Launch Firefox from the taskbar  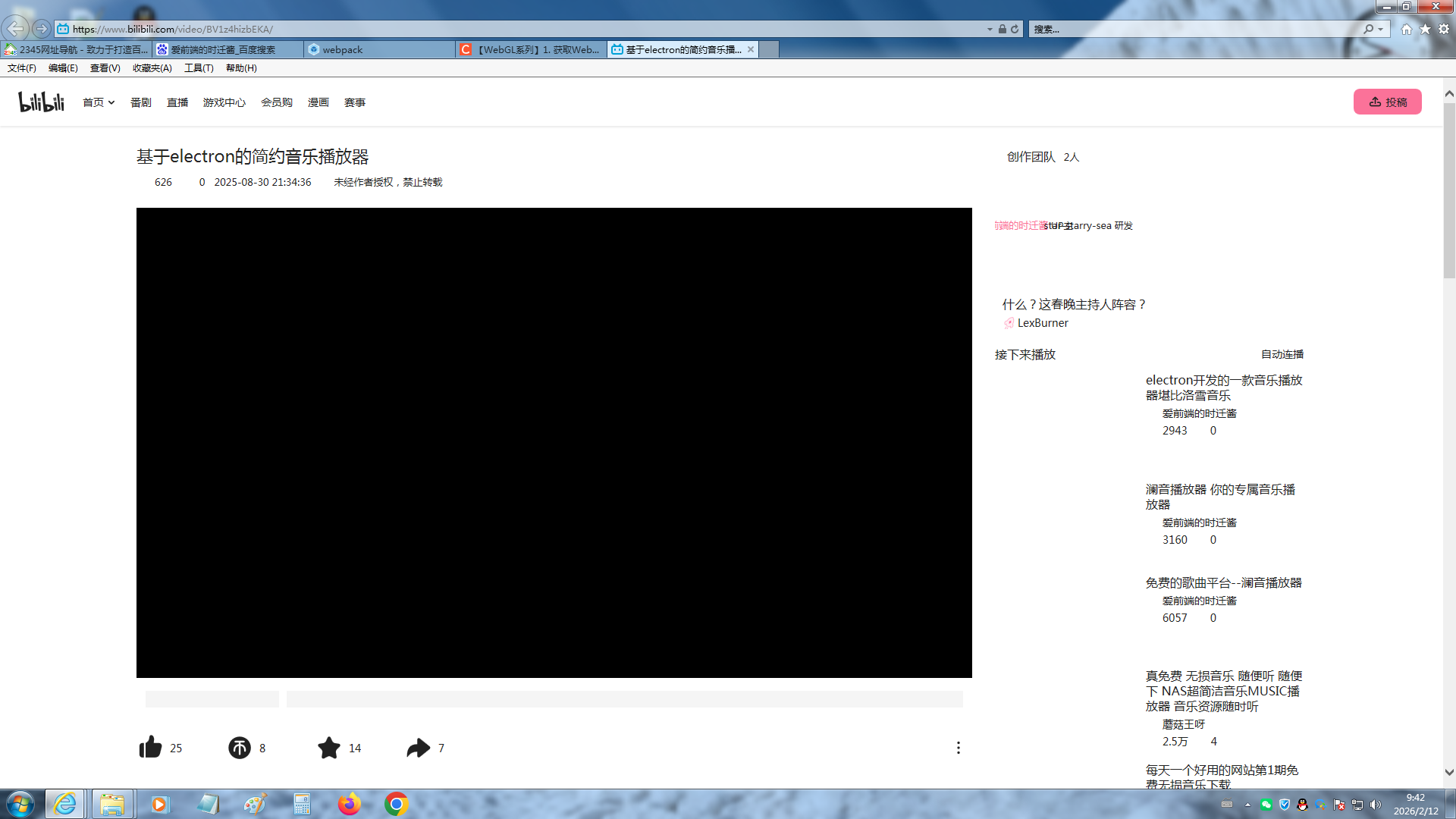(x=350, y=804)
